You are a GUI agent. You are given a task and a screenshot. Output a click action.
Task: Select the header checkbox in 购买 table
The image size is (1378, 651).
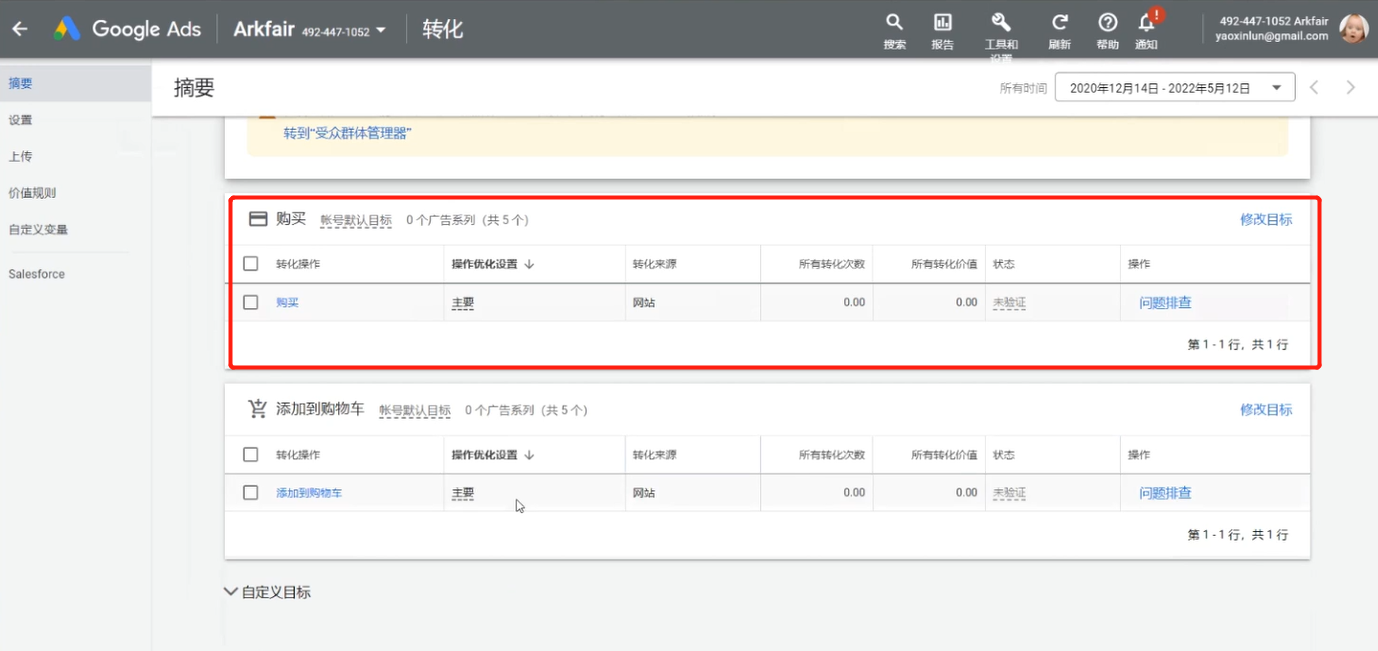pyautogui.click(x=250, y=263)
